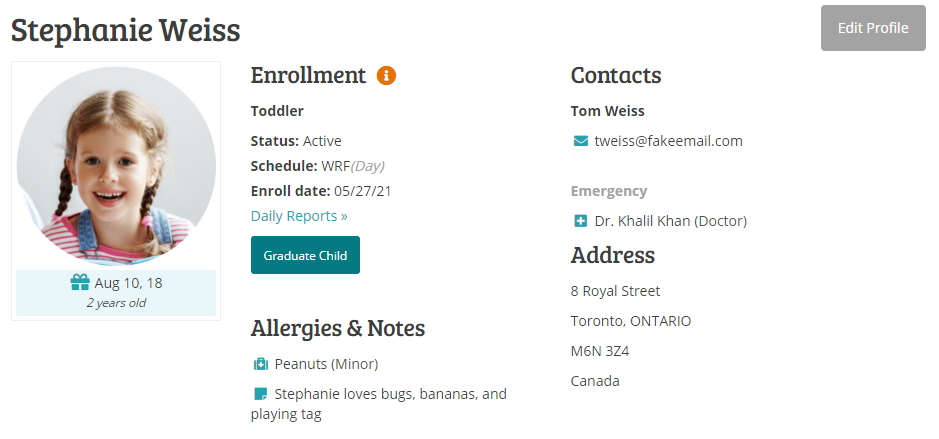Click the Aug 10, 18 birthdate text
The height and width of the screenshot is (439, 939).
point(128,283)
